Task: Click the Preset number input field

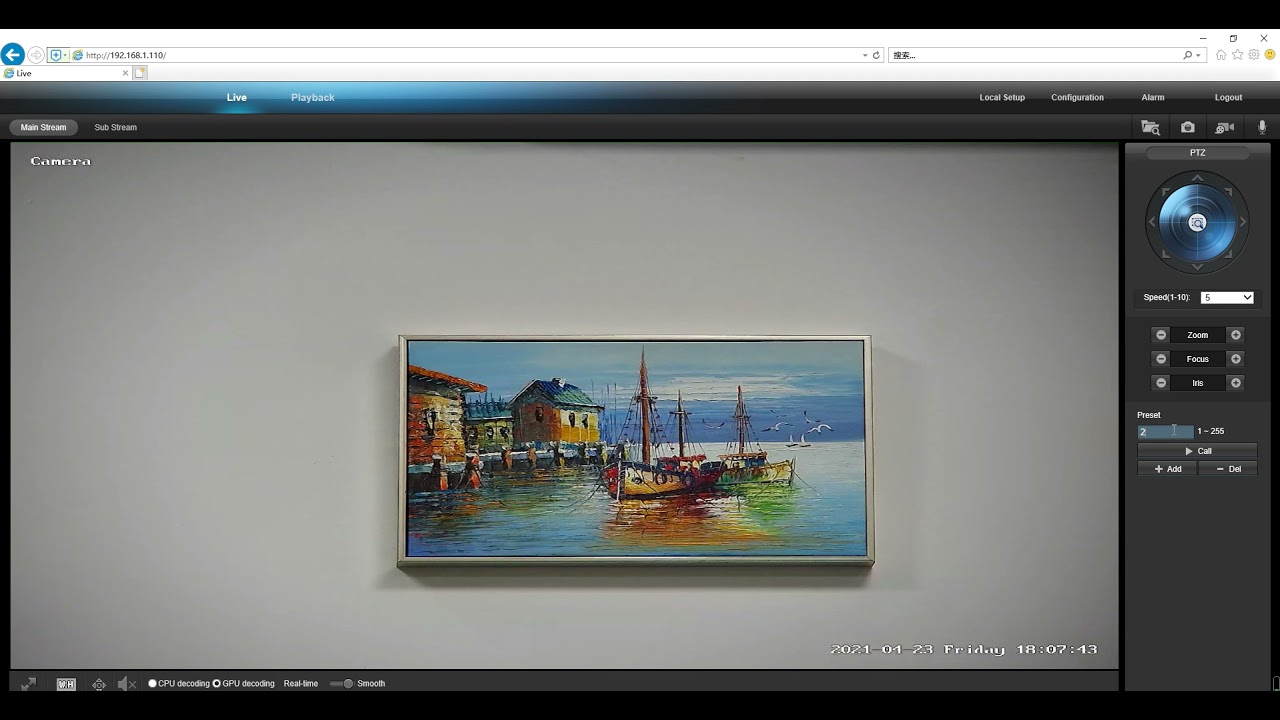Action: [1165, 431]
